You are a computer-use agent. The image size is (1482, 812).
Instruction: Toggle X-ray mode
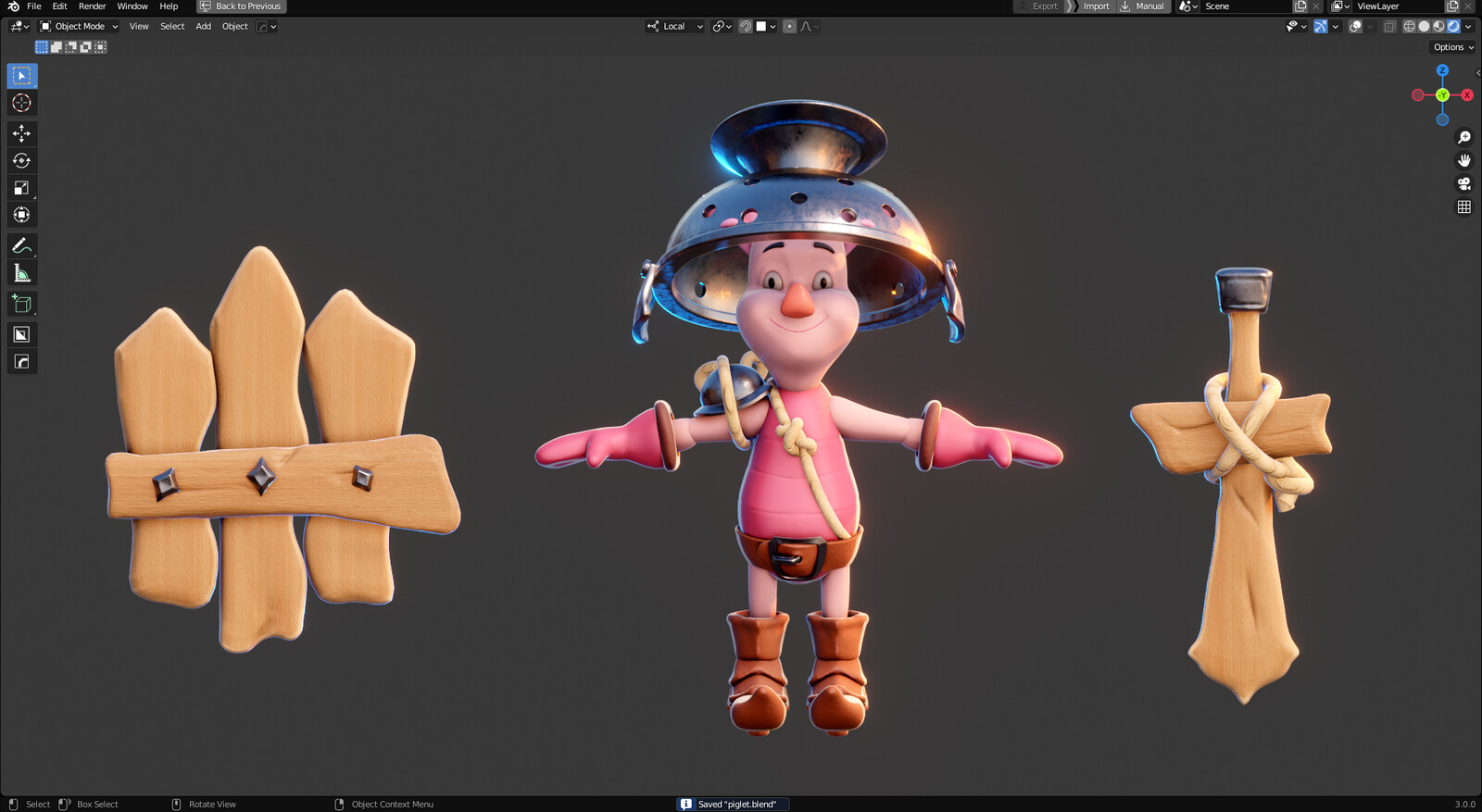click(1389, 27)
